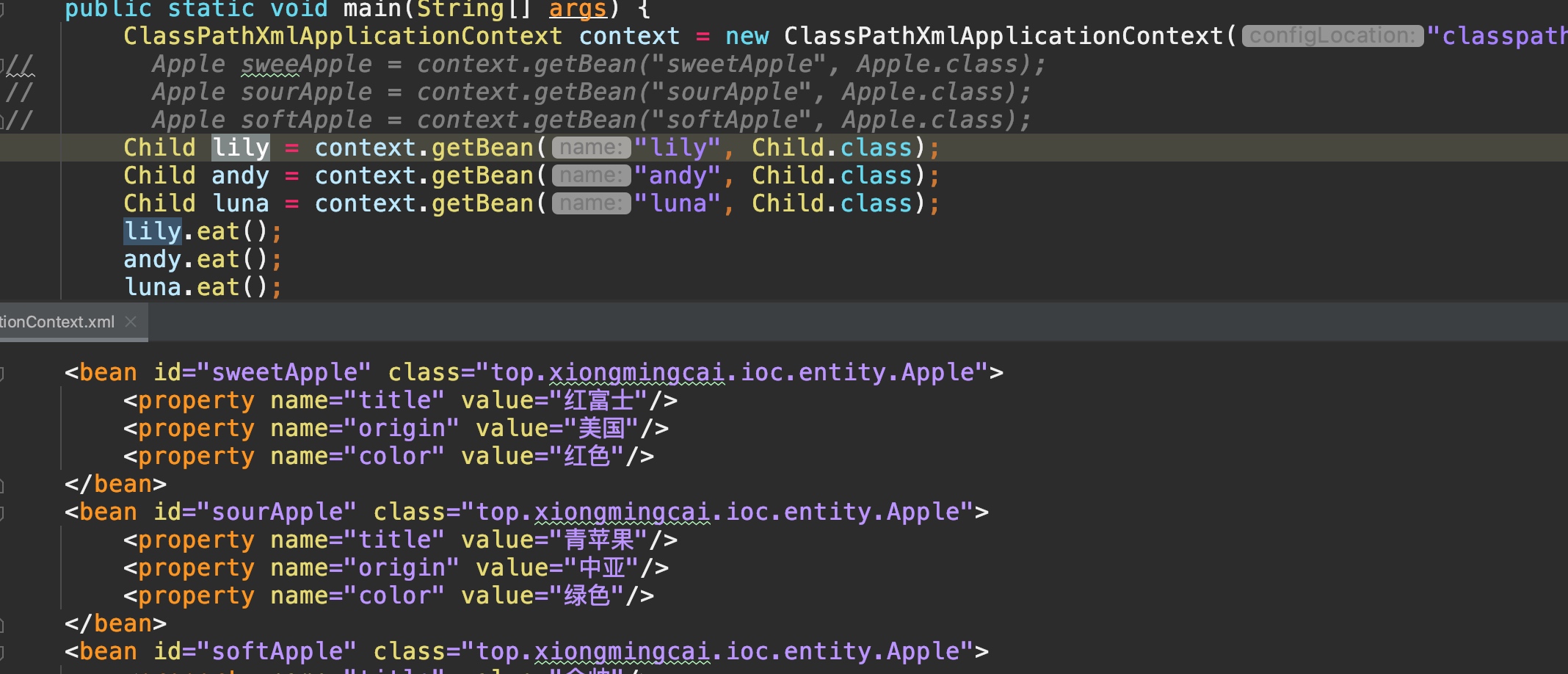Click the underlined args parameter
This screenshot has width=1568, height=674.
tap(578, 10)
